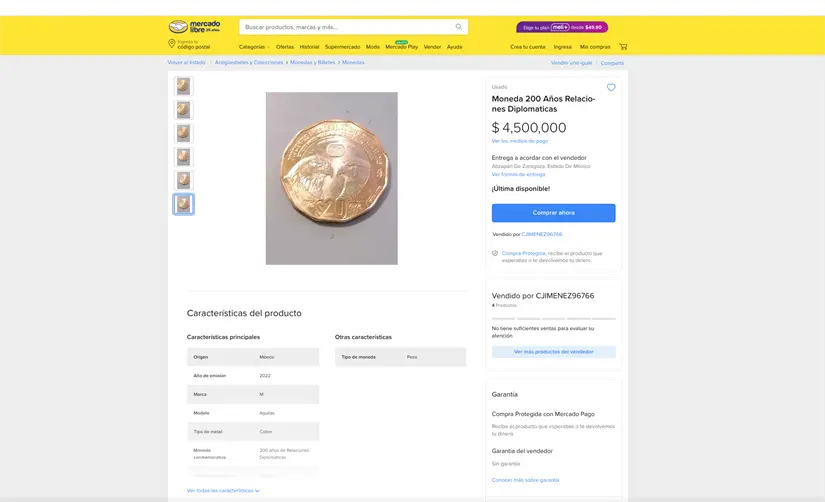Select the third coin thumbnail
Image resolution: width=825 pixels, height=502 pixels.
coord(183,133)
